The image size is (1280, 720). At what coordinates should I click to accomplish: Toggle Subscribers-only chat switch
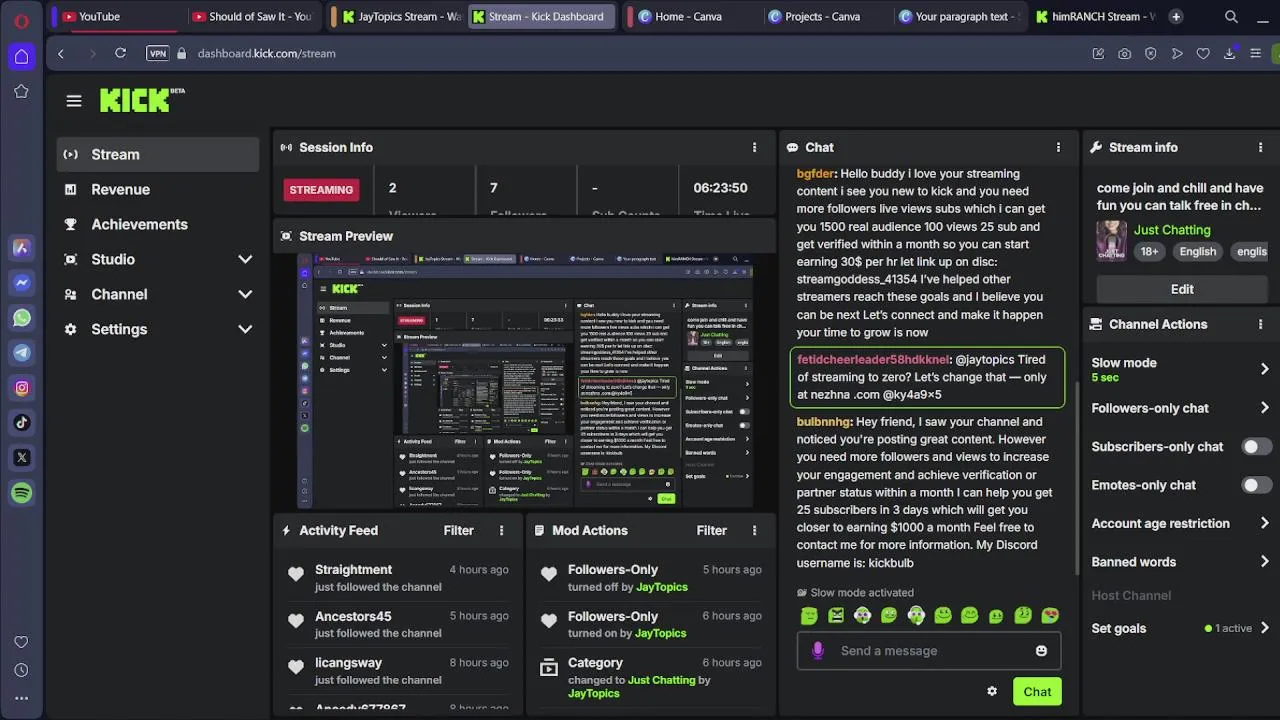(1256, 447)
